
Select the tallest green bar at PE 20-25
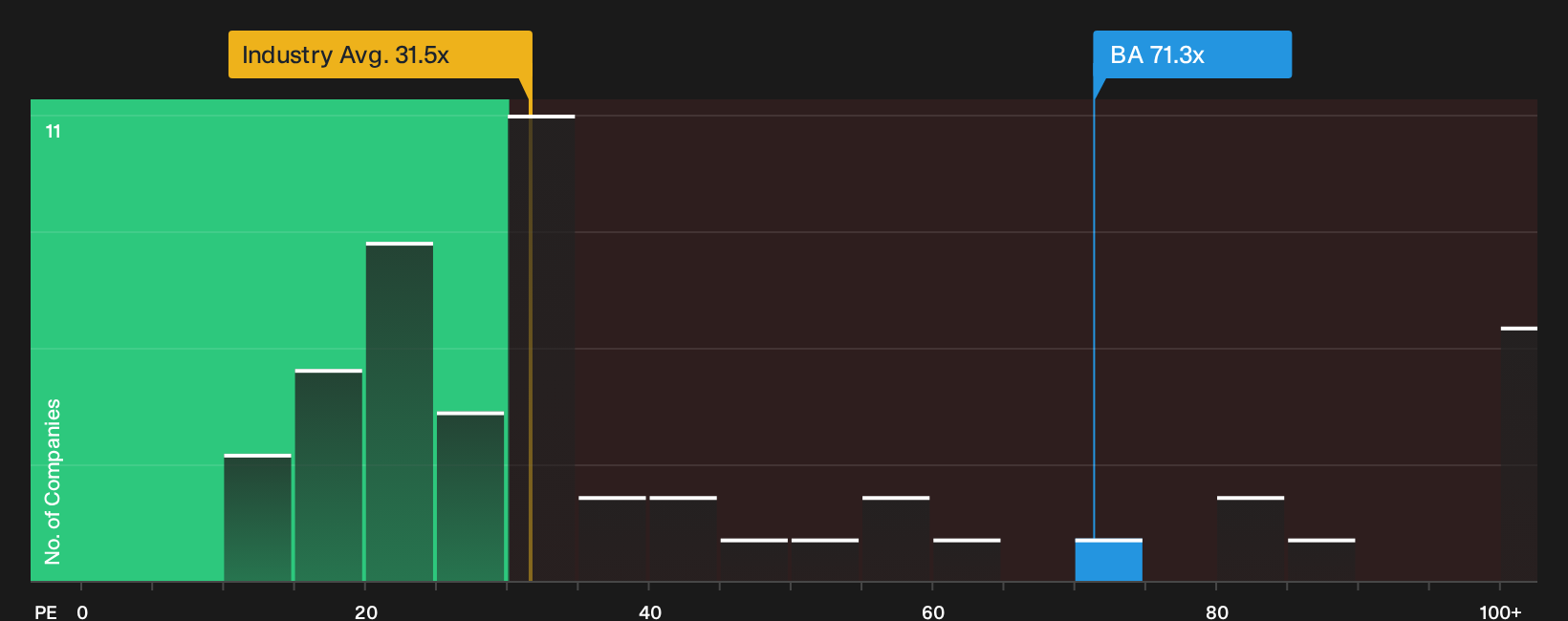400,412
